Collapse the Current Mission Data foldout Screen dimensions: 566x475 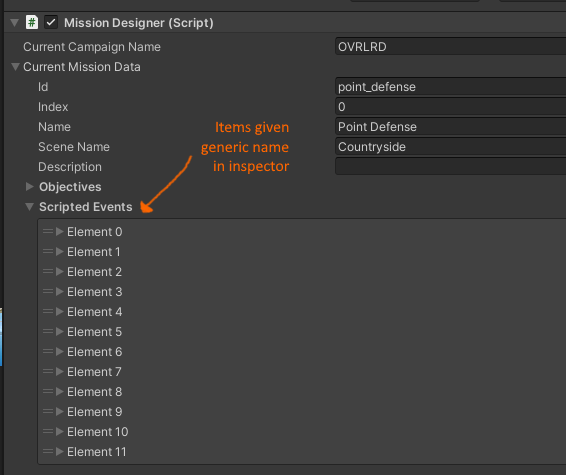(15, 67)
